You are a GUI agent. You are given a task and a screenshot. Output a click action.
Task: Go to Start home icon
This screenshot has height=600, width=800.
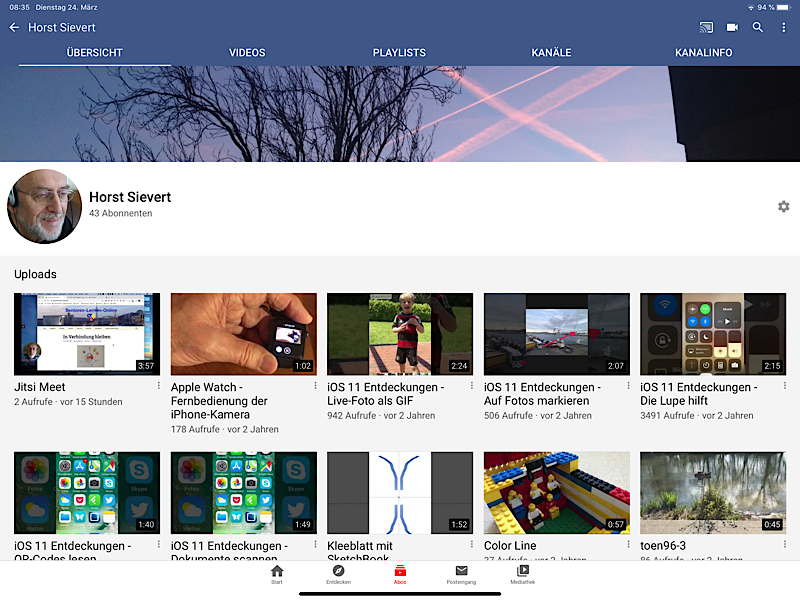(x=277, y=573)
